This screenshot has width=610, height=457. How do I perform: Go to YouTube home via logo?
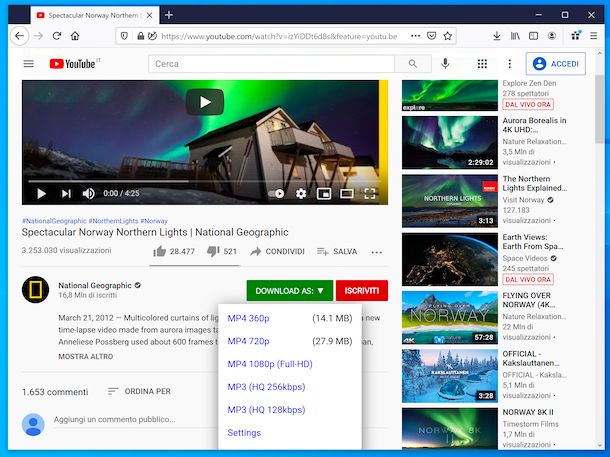[x=75, y=64]
